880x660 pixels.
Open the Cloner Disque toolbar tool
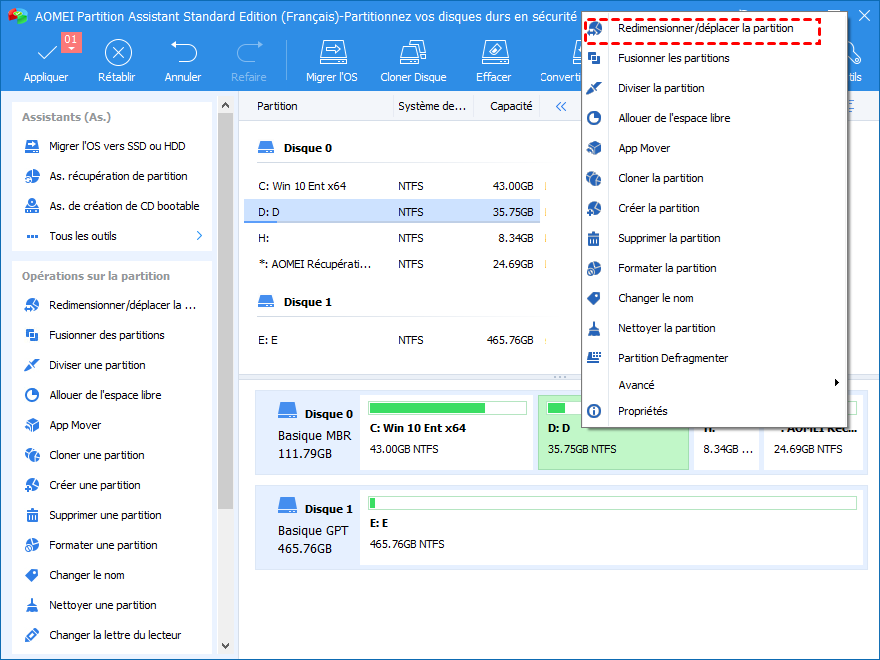pyautogui.click(x=414, y=61)
